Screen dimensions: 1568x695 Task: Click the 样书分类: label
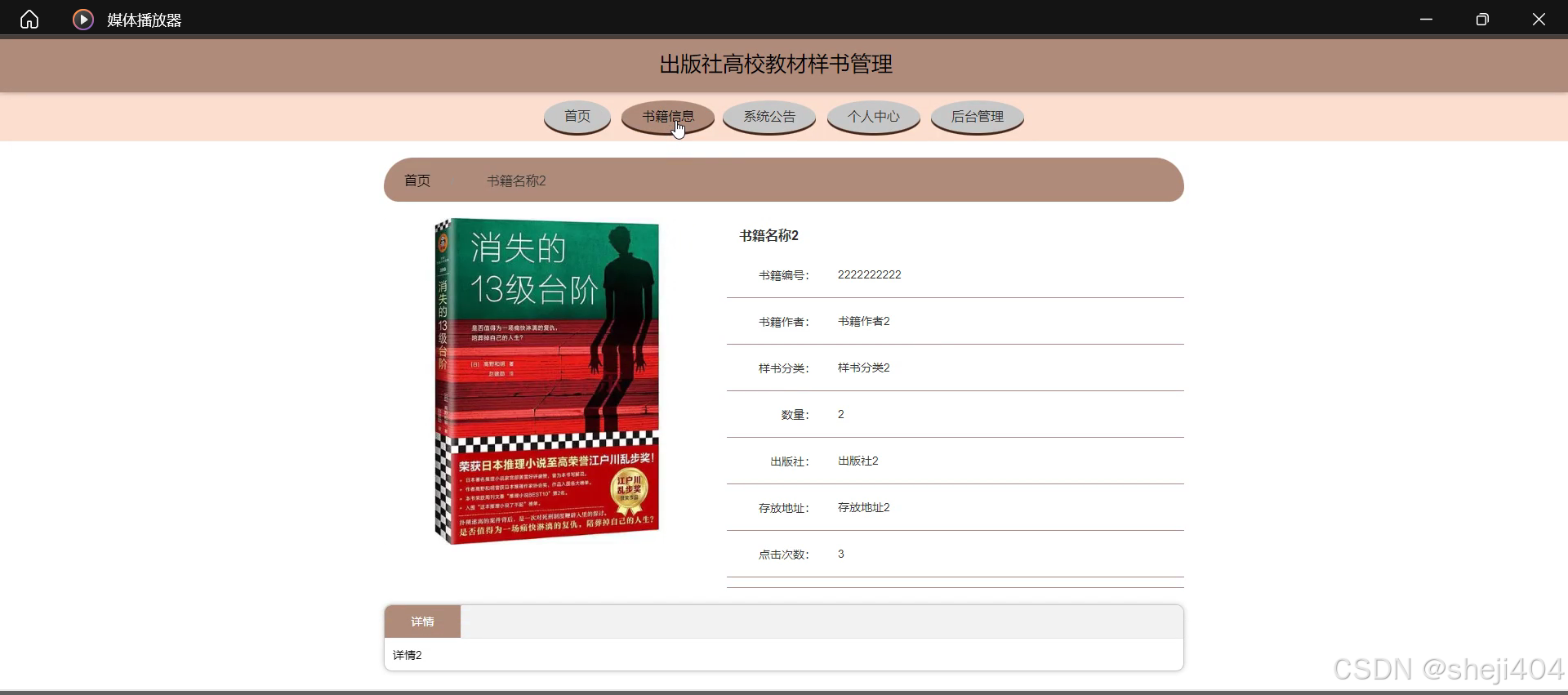784,369
